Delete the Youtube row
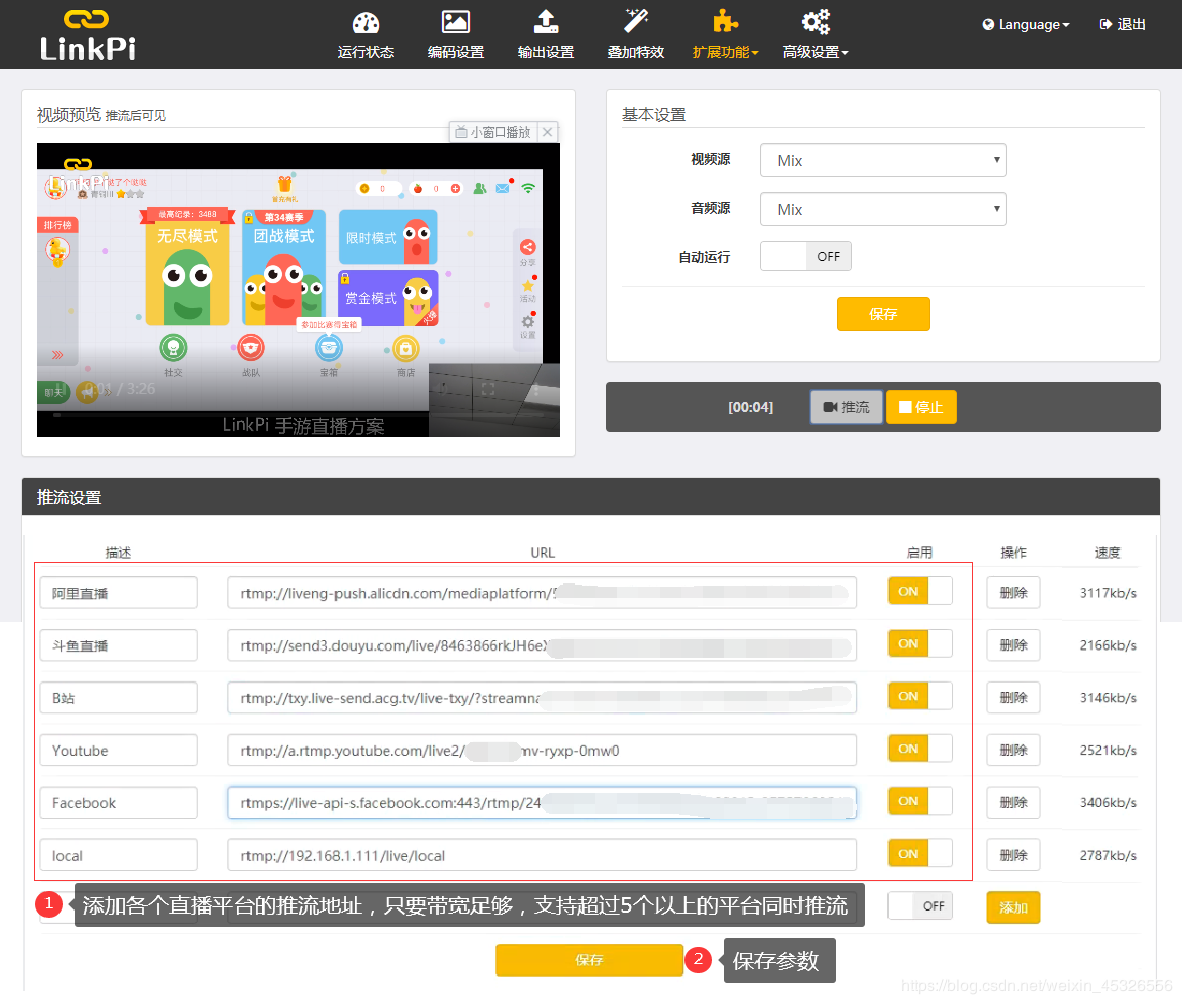 (1013, 750)
